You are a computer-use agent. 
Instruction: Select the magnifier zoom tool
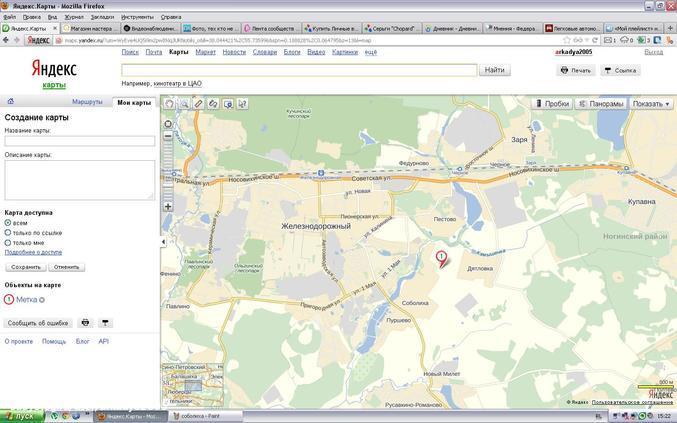183,103
